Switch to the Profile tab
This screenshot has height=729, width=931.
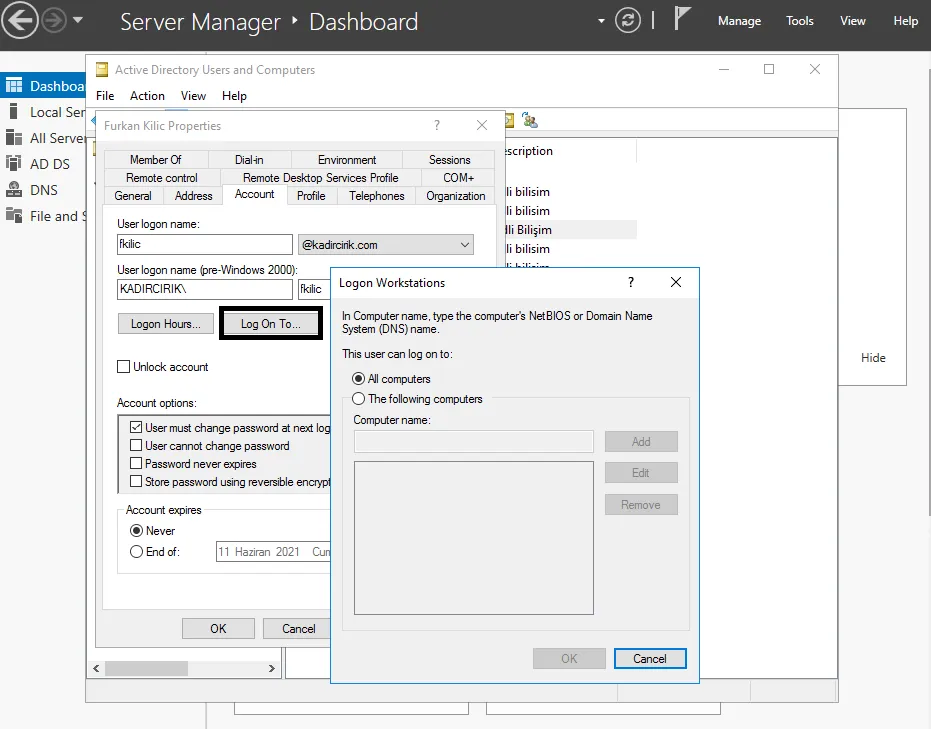point(311,196)
